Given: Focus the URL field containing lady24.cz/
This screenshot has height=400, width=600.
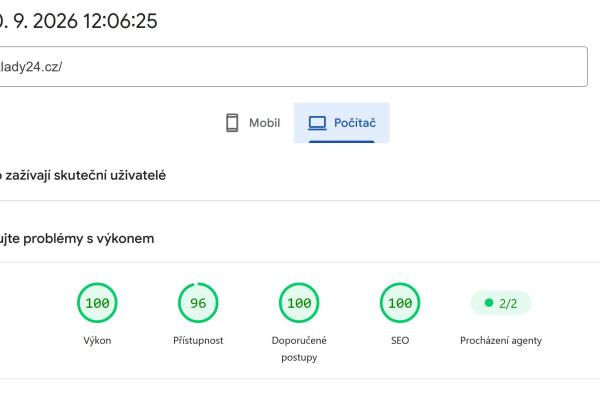Looking at the screenshot, I should coord(293,67).
